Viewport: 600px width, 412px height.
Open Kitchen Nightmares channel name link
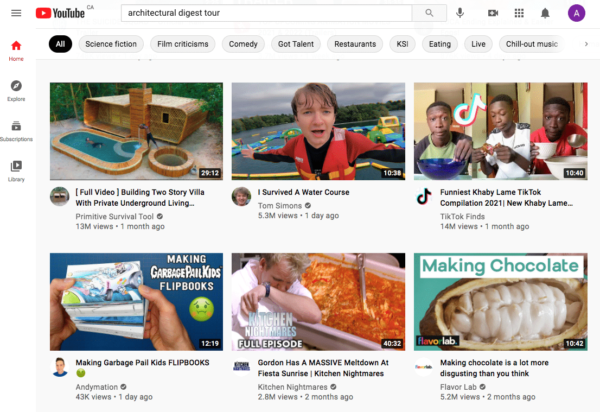pyautogui.click(x=292, y=387)
